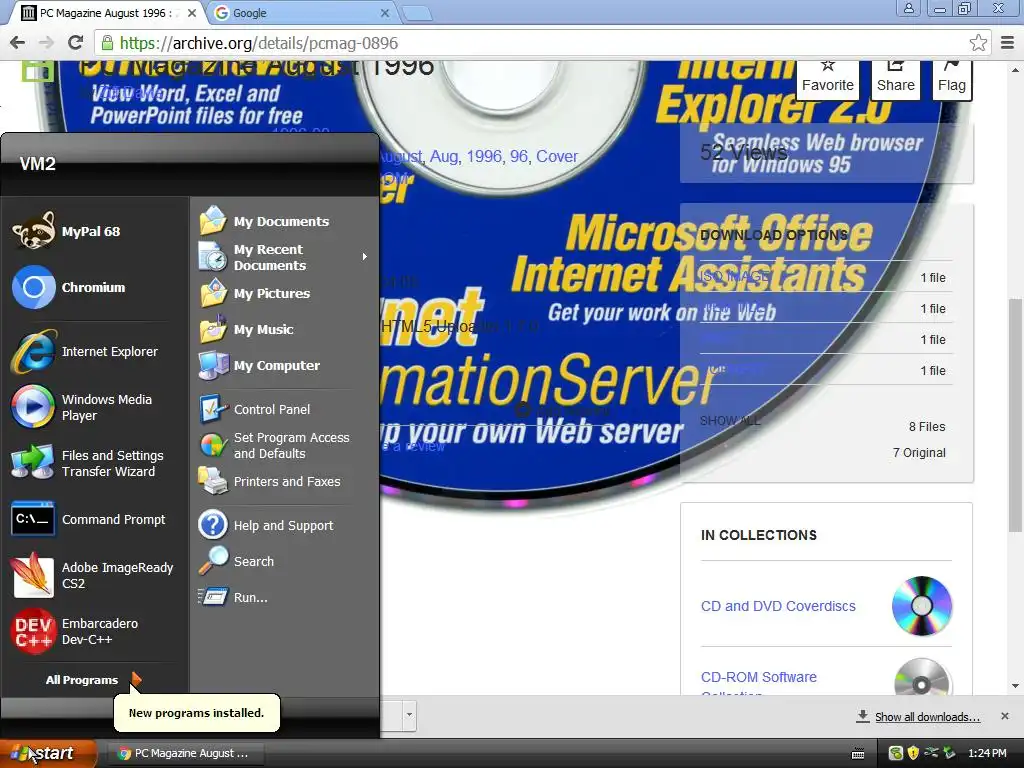The width and height of the screenshot is (1024, 768).
Task: Click the Aug tag link
Action: coord(443,157)
